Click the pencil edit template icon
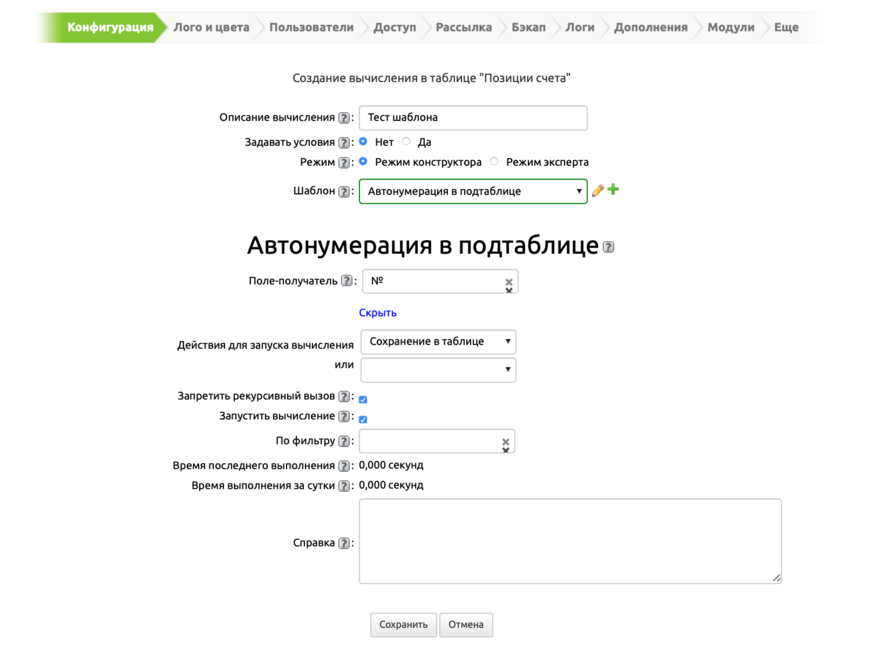The image size is (870, 664). click(598, 190)
